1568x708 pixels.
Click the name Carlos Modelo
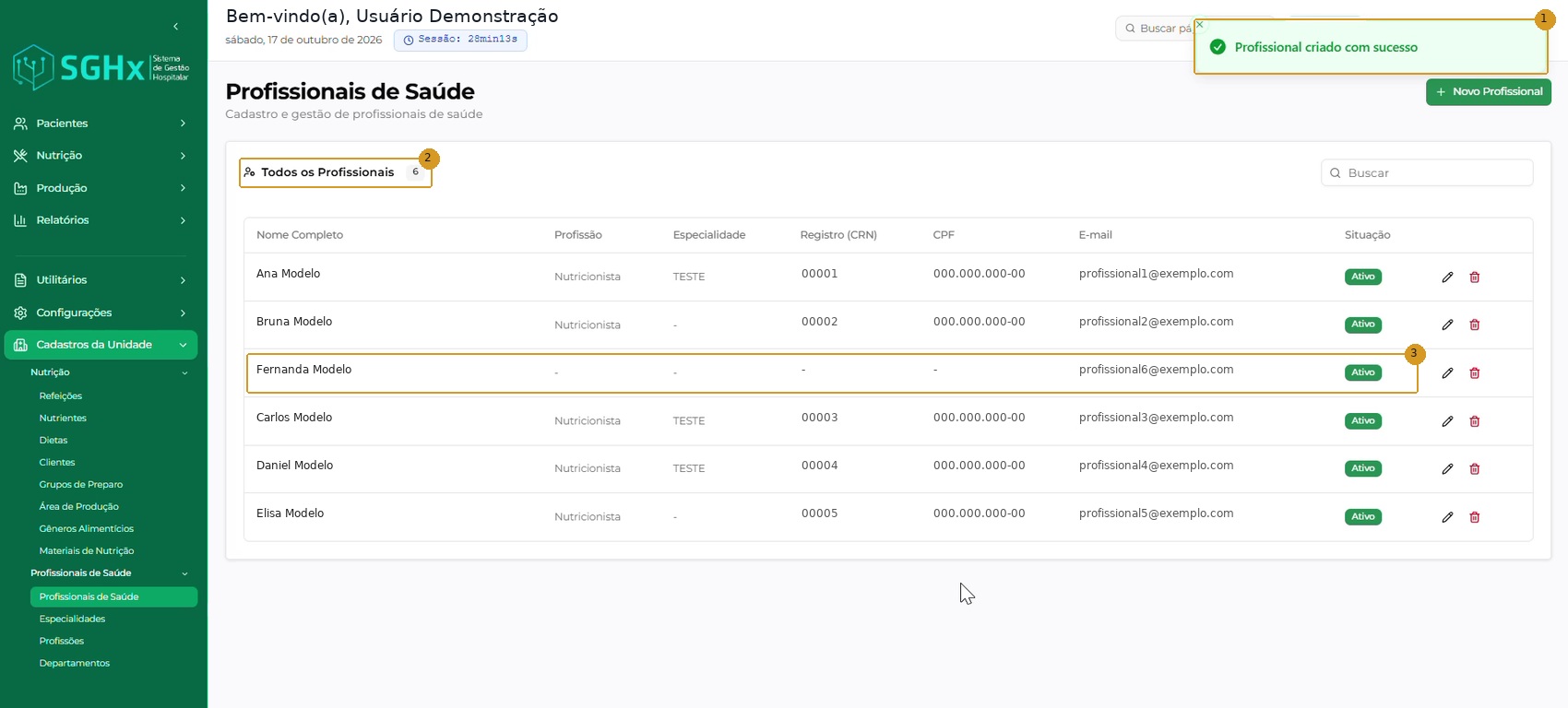(294, 418)
